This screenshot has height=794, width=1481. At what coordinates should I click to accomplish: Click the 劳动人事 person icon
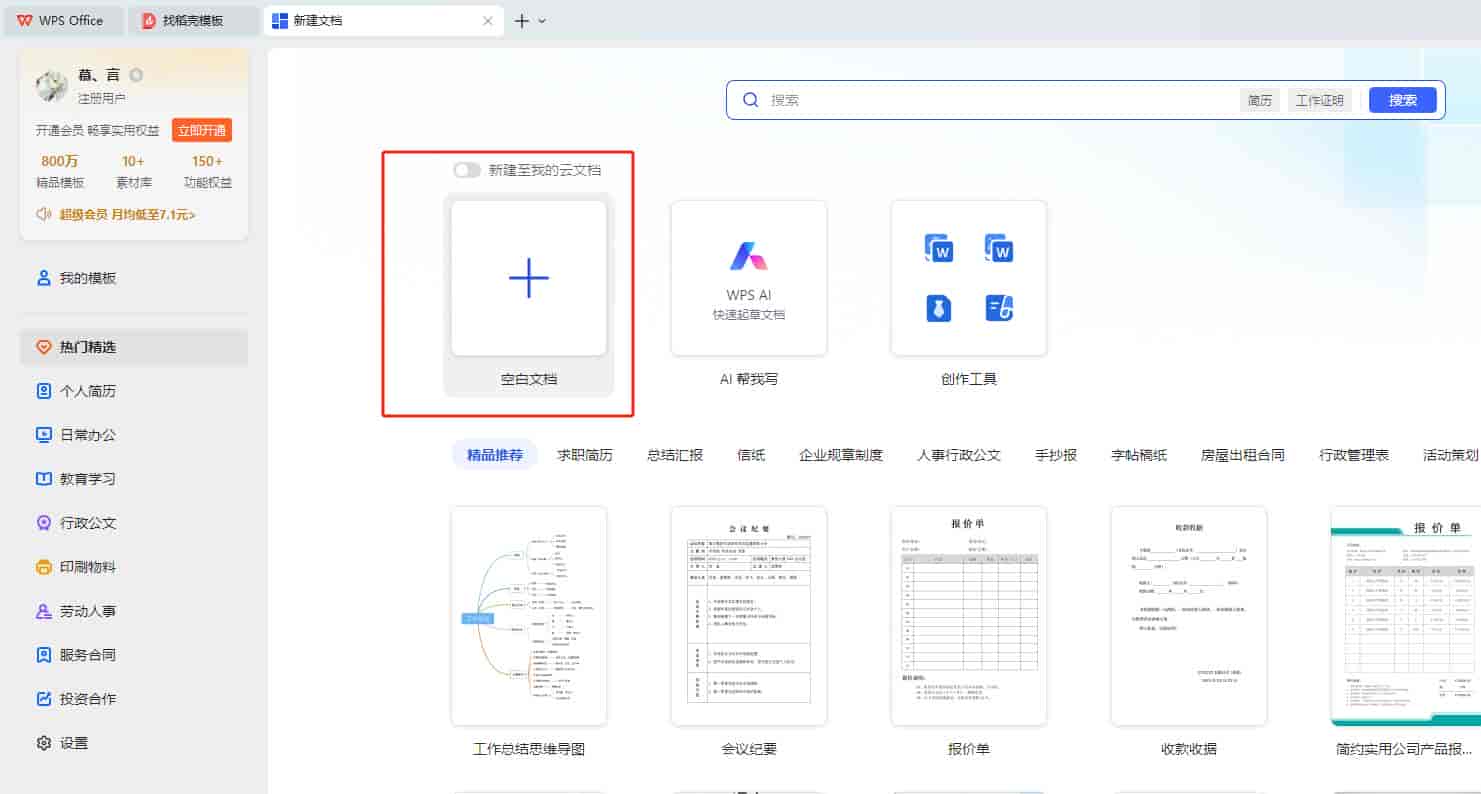pos(43,611)
